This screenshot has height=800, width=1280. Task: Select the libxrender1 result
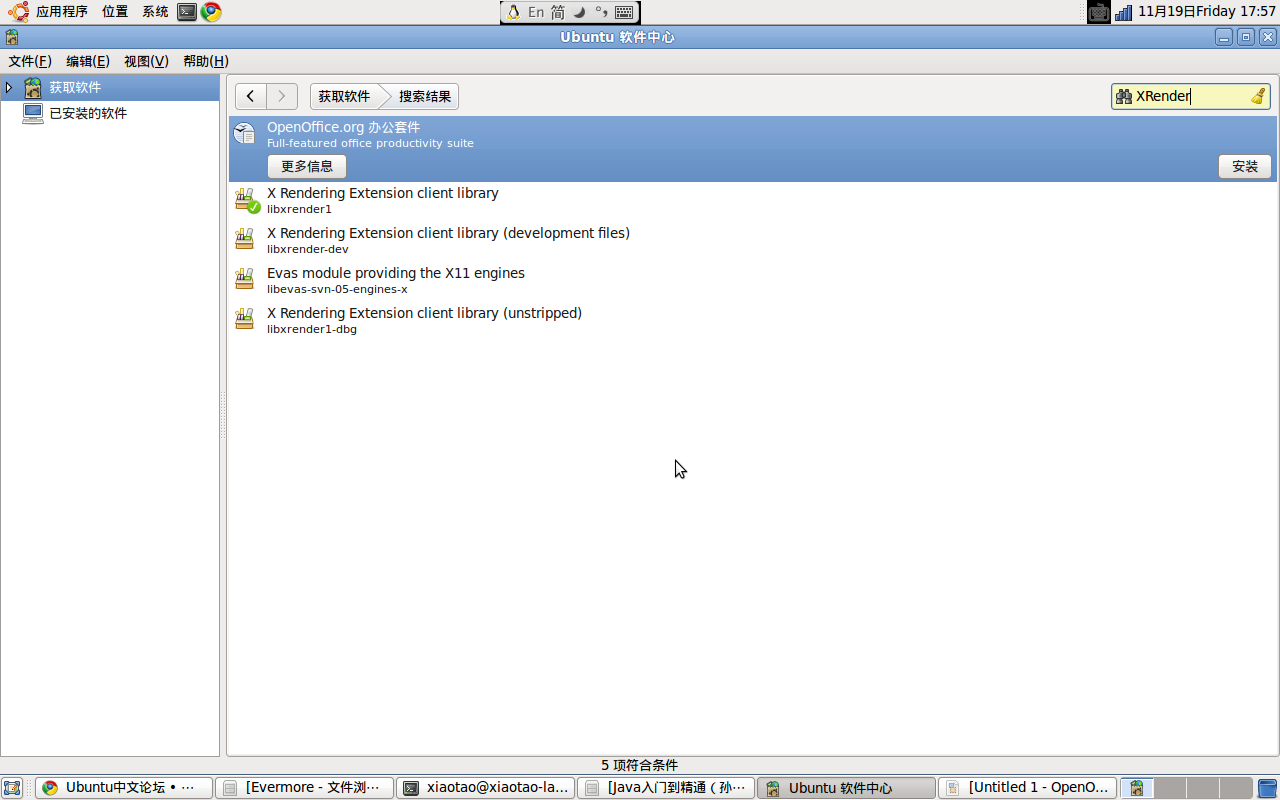tap(752, 200)
